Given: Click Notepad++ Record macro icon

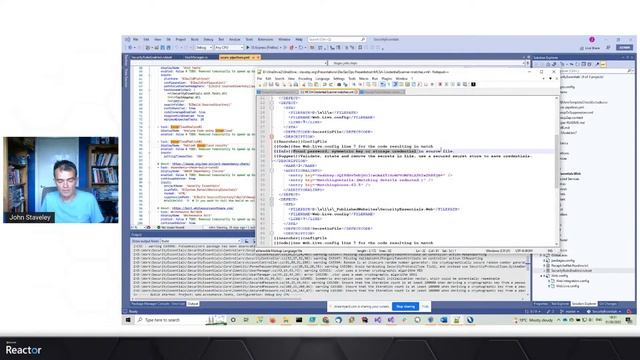Looking at the screenshot, I should point(440,84).
